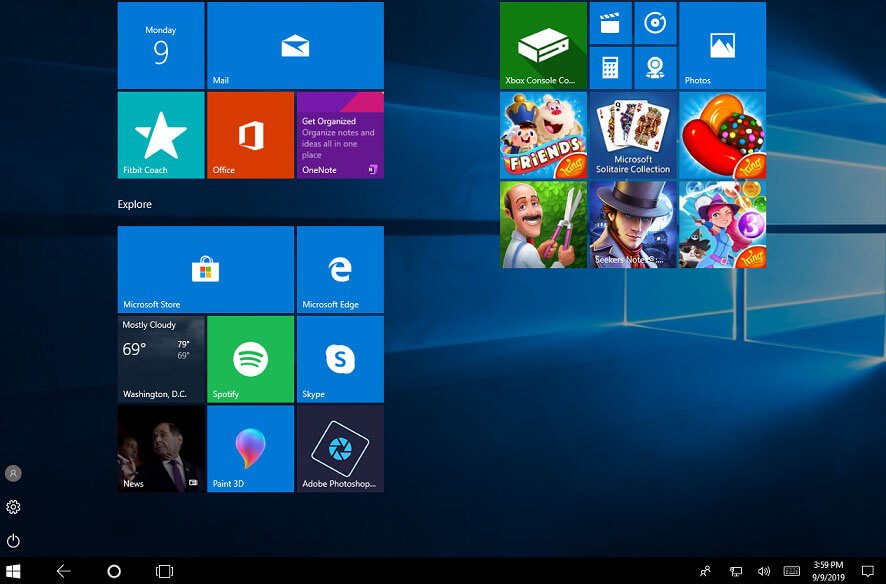886x584 pixels.
Task: Toggle the touch keyboard from the taskbar
Action: pyautogui.click(x=792, y=571)
